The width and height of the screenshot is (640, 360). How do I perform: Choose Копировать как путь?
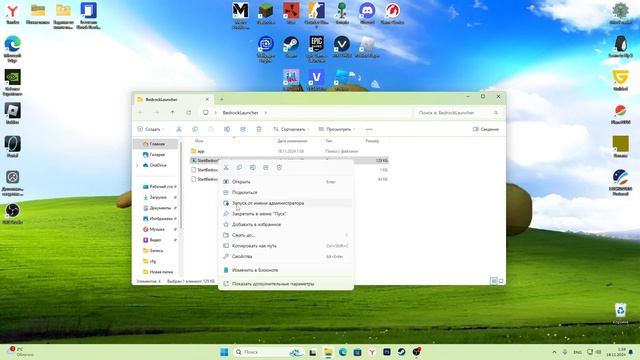coord(286,246)
